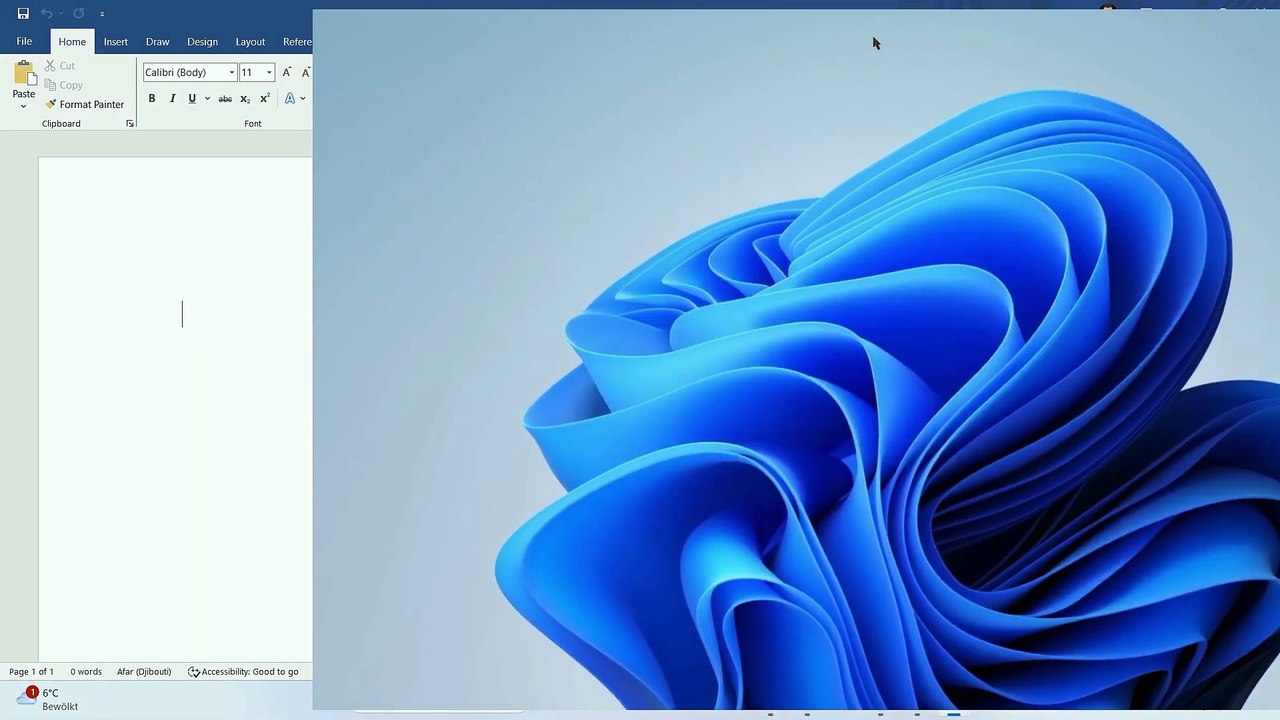Save the document with the floppy disk icon
Image resolution: width=1280 pixels, height=720 pixels.
point(23,14)
